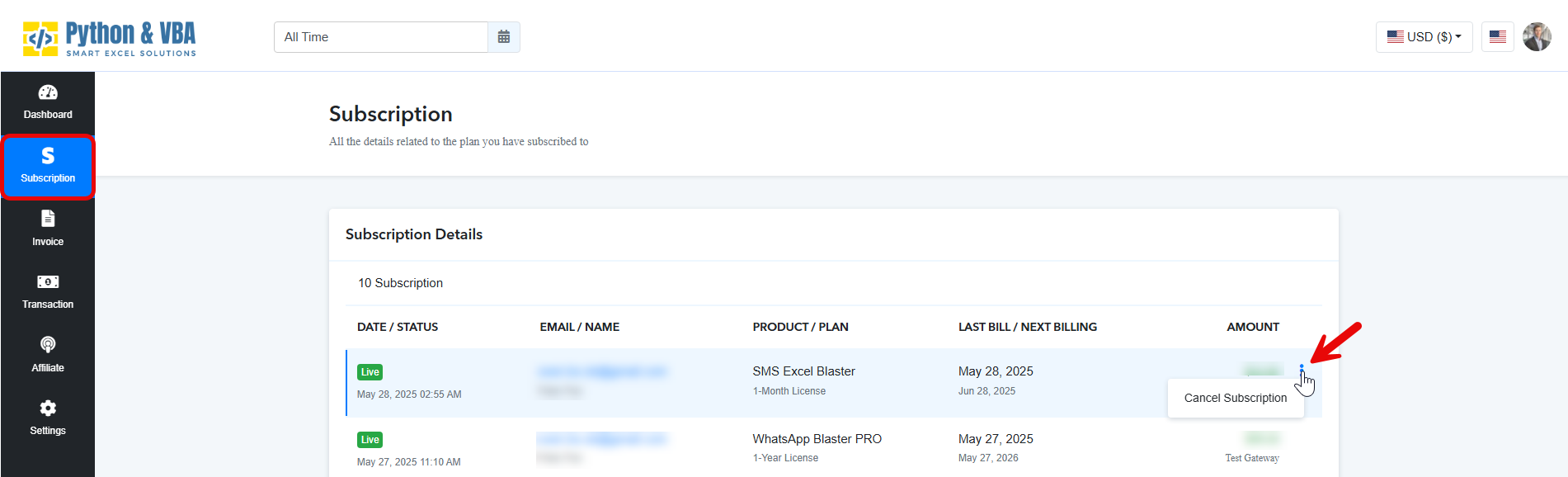Click the Python & VBA logo

pos(110,38)
